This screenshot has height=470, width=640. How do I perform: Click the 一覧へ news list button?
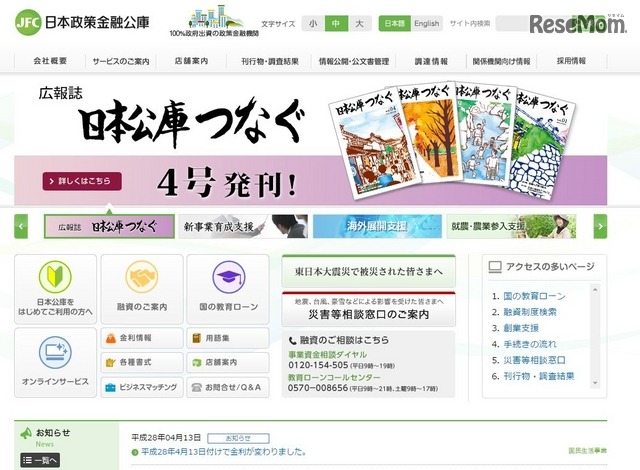(x=40, y=460)
